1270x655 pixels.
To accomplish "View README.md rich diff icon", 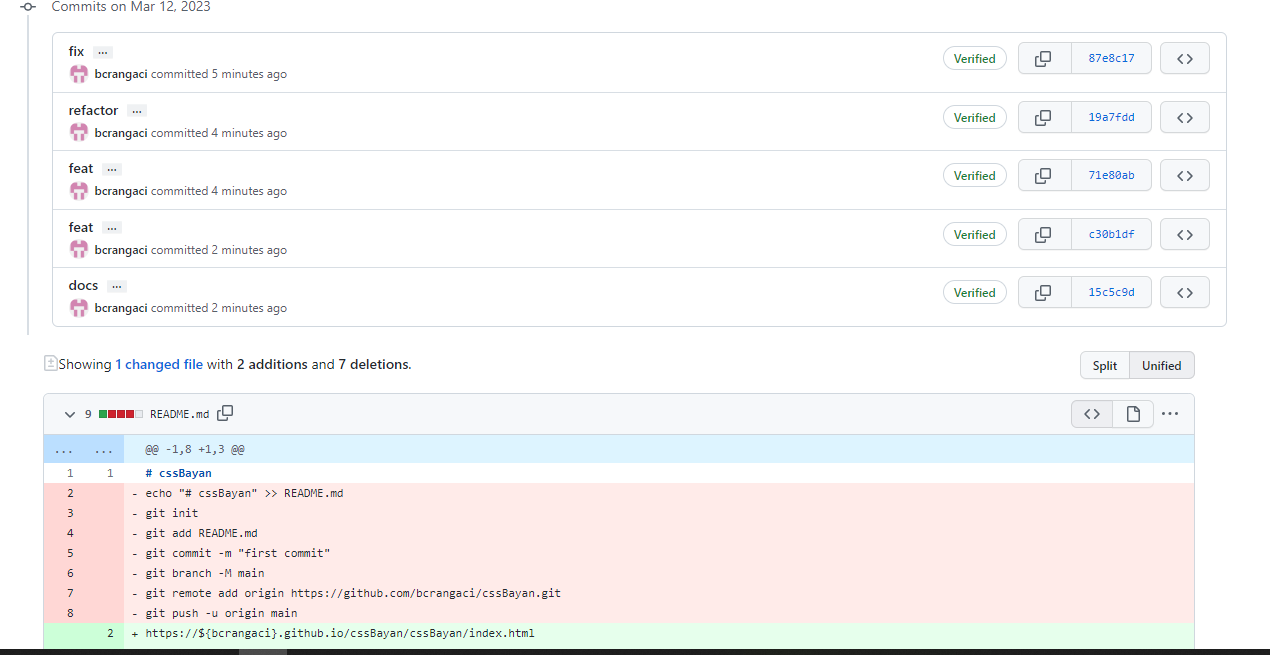I will [x=1133, y=414].
